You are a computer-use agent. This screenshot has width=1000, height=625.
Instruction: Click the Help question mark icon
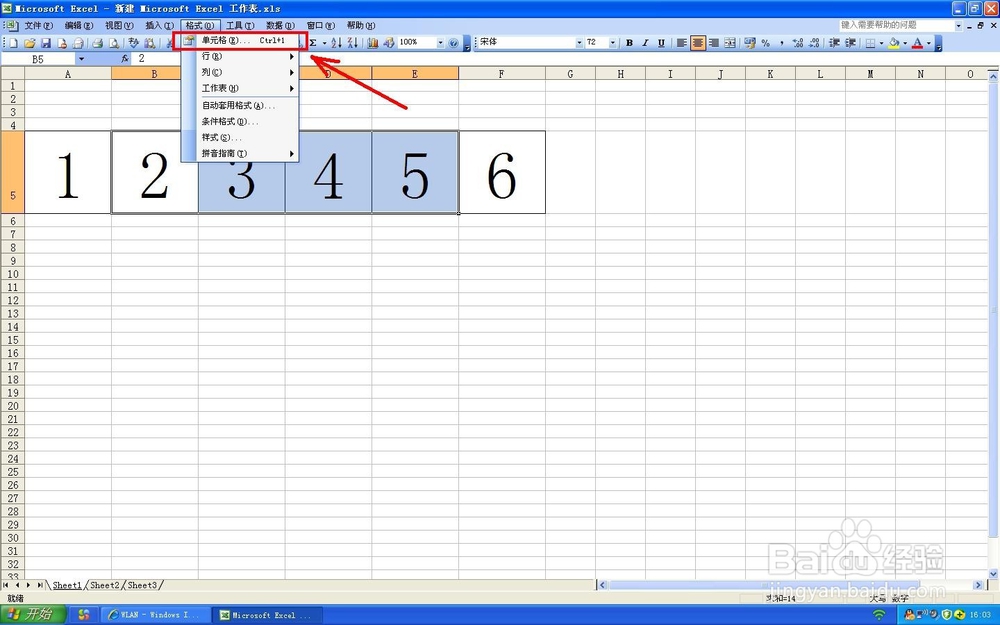pyautogui.click(x=453, y=43)
